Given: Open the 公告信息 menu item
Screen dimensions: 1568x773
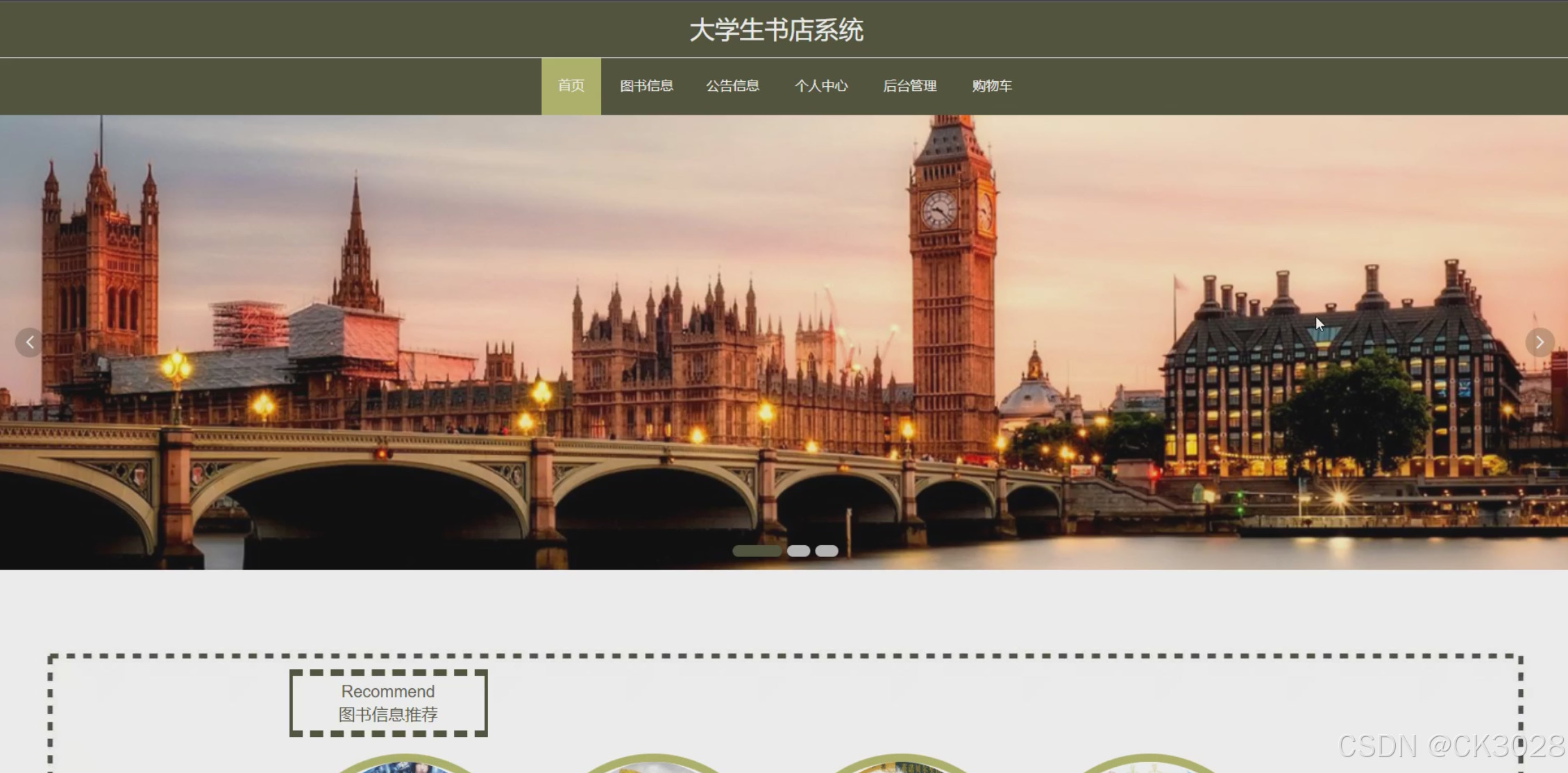Looking at the screenshot, I should coord(732,86).
